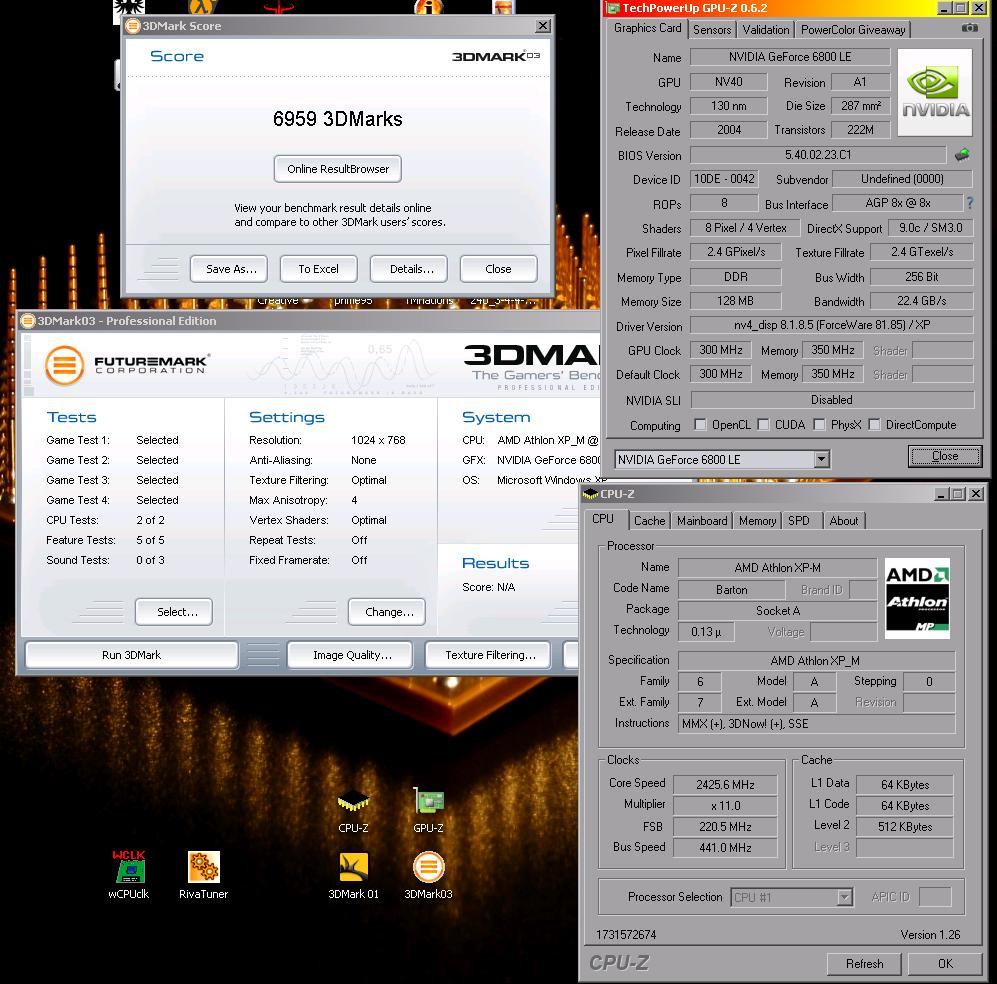Click the AMD Athlon logo in CPU-Z
The image size is (997, 984).
click(x=917, y=598)
